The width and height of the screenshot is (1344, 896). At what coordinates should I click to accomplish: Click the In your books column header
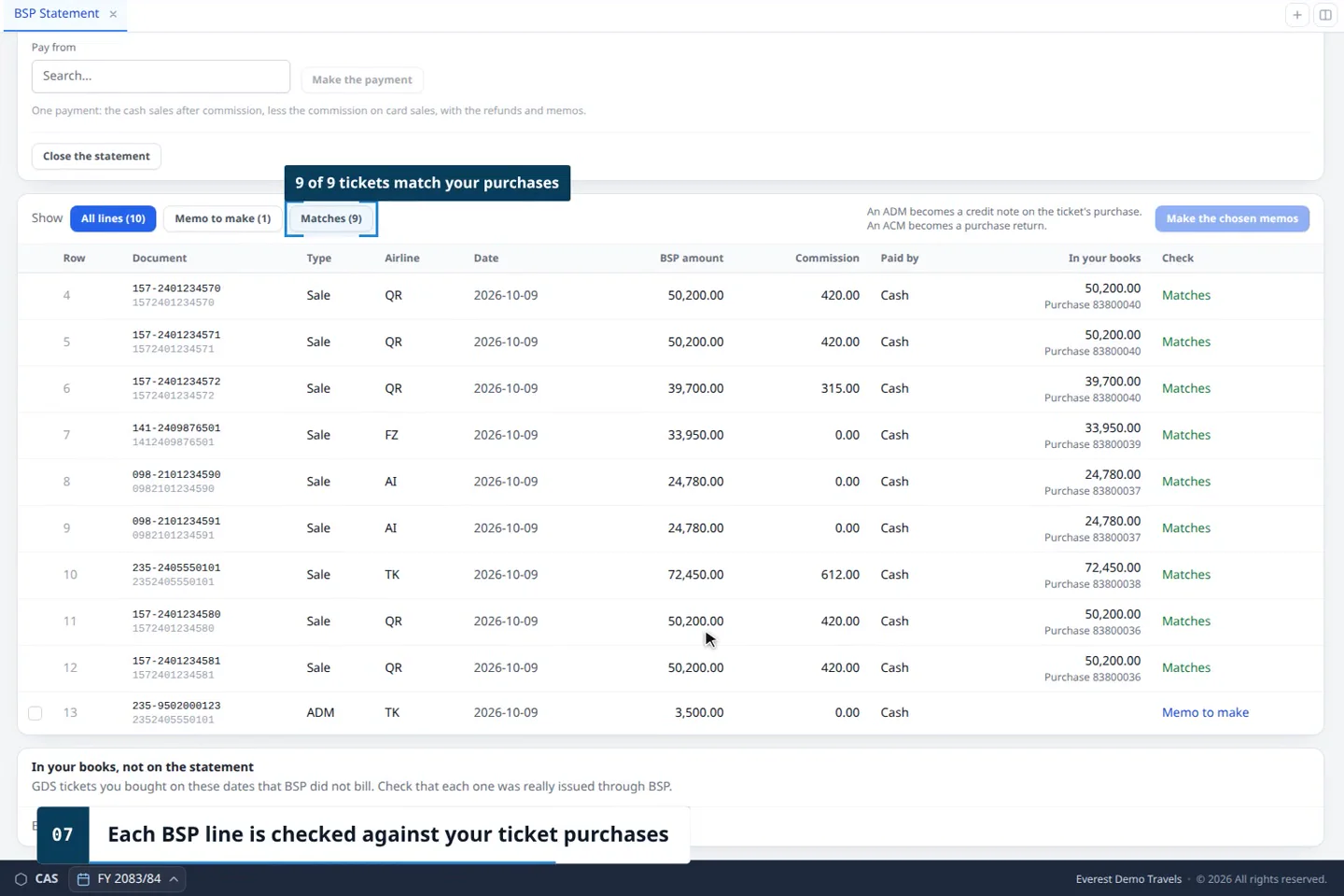coord(1104,259)
